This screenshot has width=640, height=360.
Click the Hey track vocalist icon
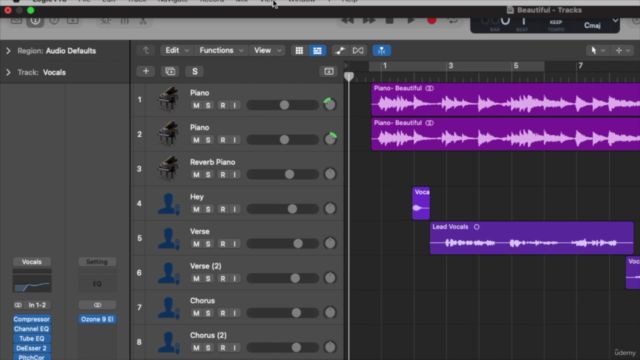coord(169,203)
